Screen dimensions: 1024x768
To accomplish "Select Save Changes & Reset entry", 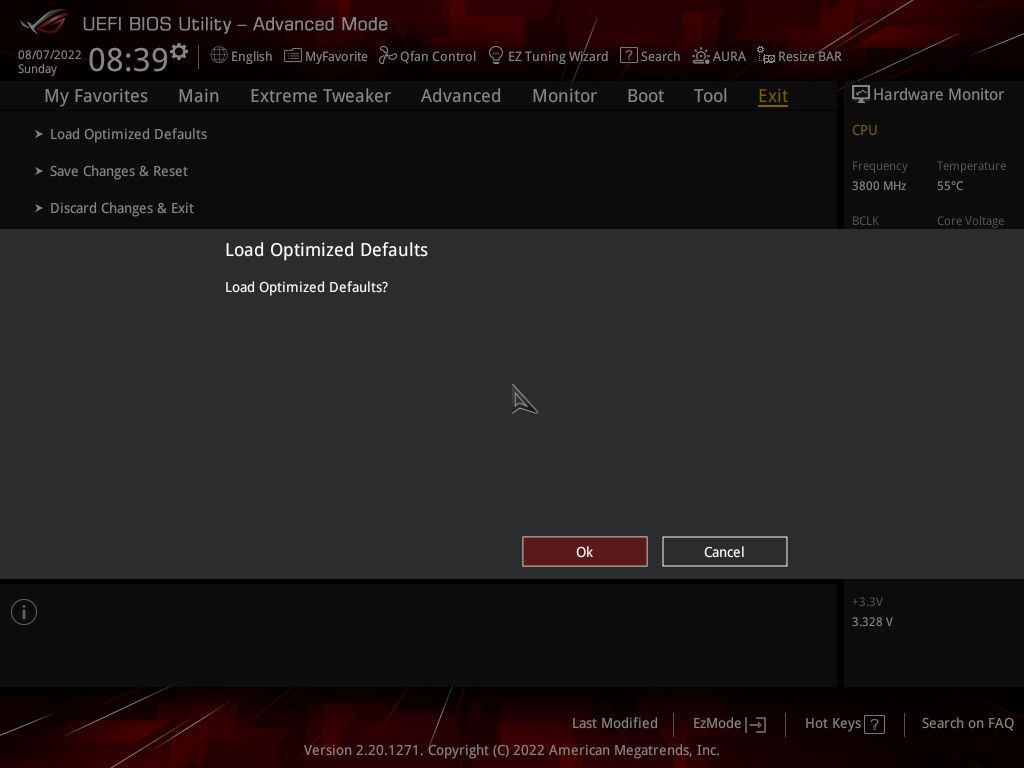I will click(119, 171).
